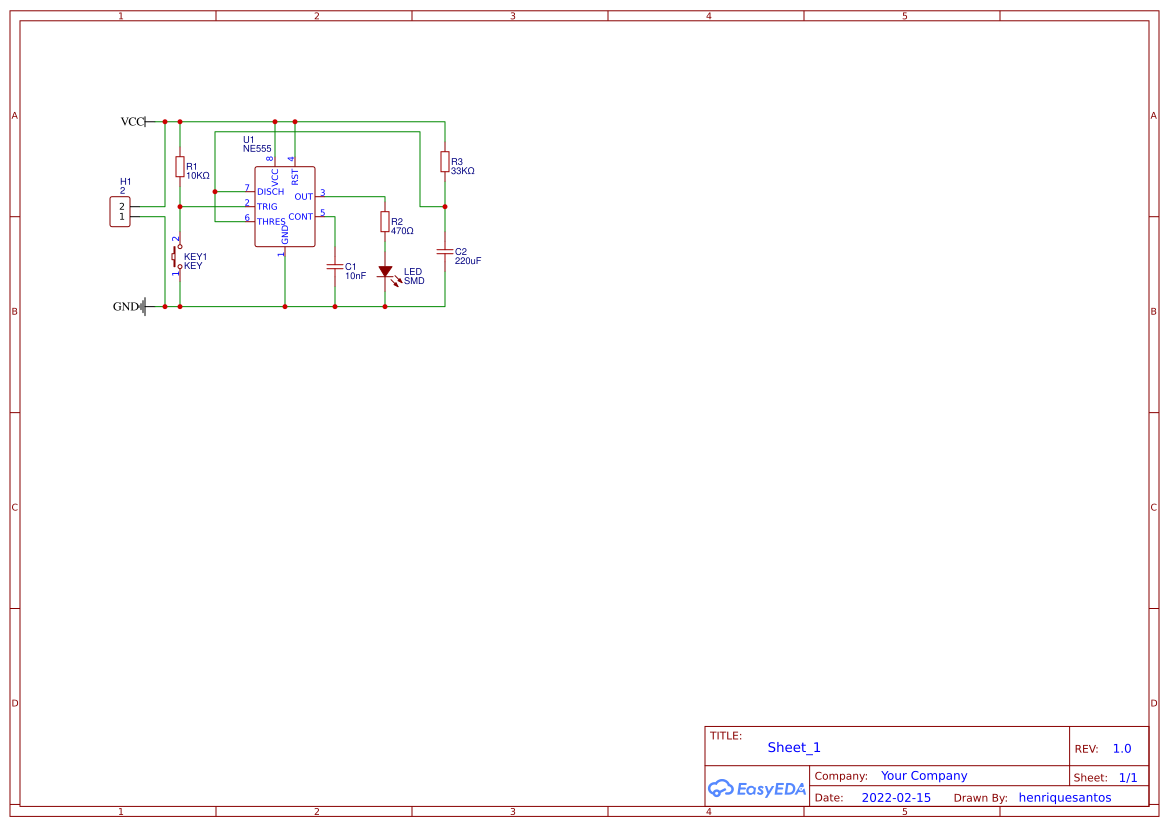Click the SMD LED symbol

387,272
